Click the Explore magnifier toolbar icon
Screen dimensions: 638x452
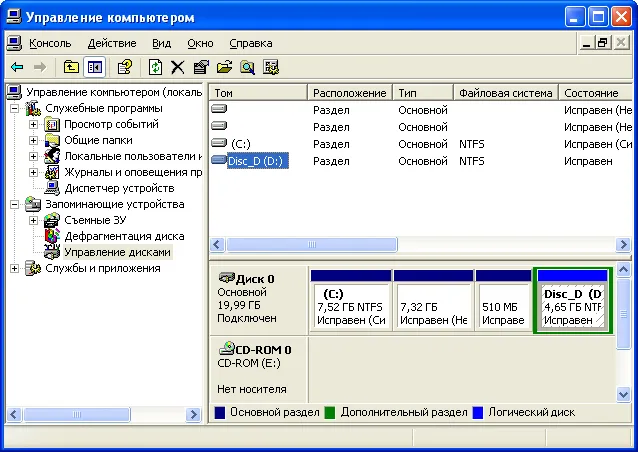[x=247, y=67]
